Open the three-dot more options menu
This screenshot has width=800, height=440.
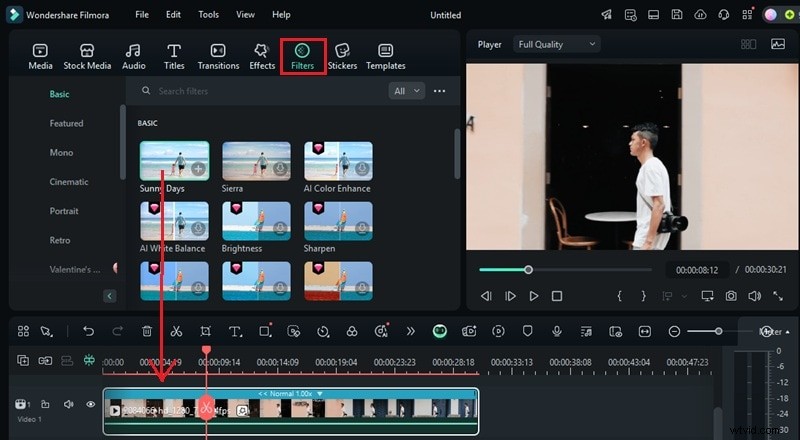[x=439, y=91]
